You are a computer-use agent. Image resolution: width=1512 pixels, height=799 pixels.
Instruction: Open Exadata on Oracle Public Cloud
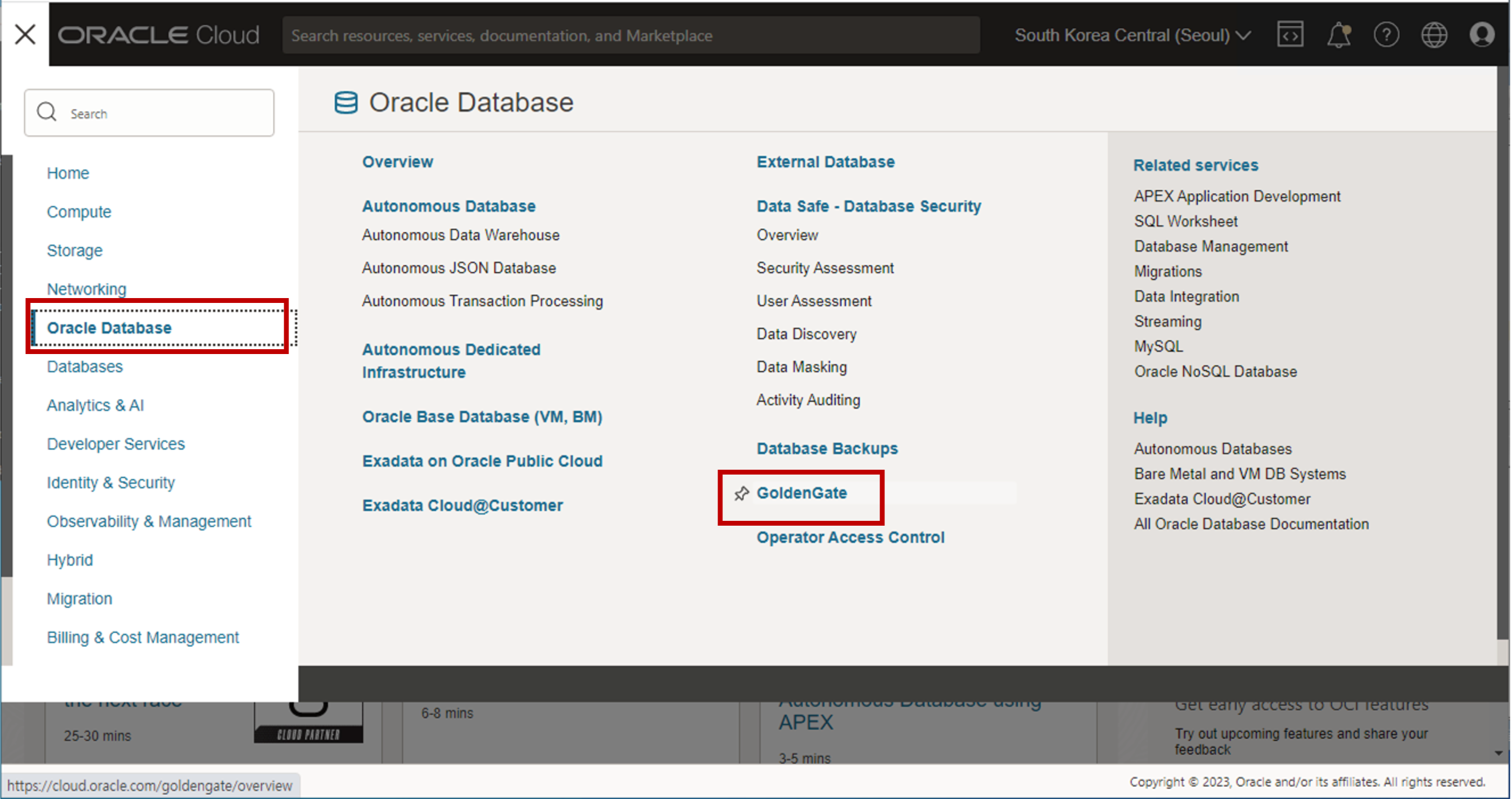[482, 461]
